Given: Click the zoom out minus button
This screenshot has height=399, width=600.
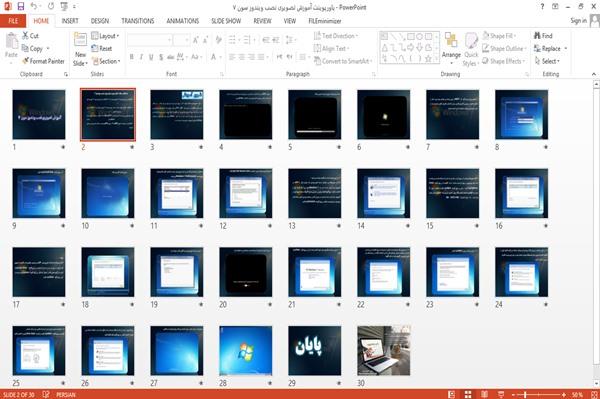Looking at the screenshot, I should [514, 394].
